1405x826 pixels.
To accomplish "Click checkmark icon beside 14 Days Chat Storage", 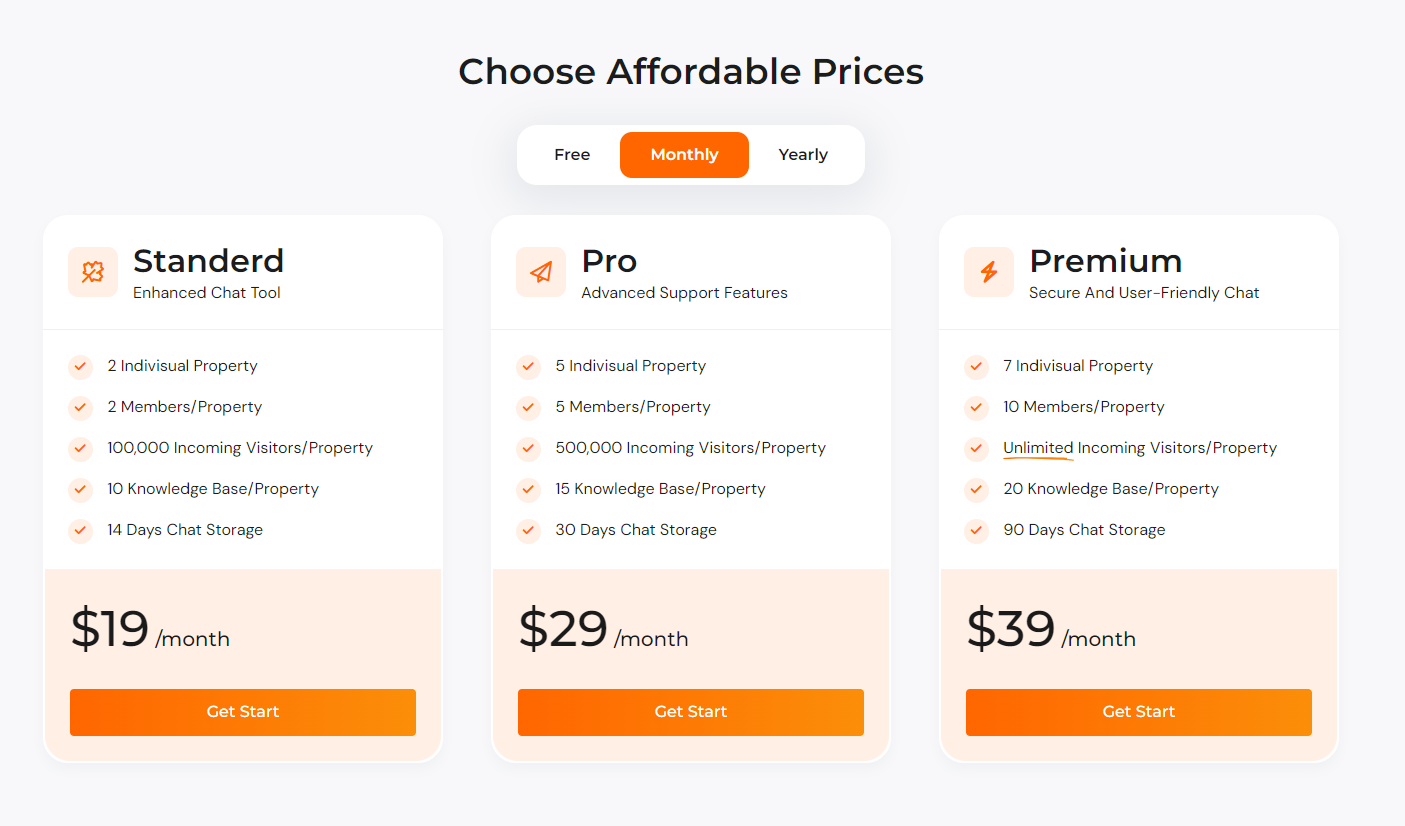I will point(80,531).
